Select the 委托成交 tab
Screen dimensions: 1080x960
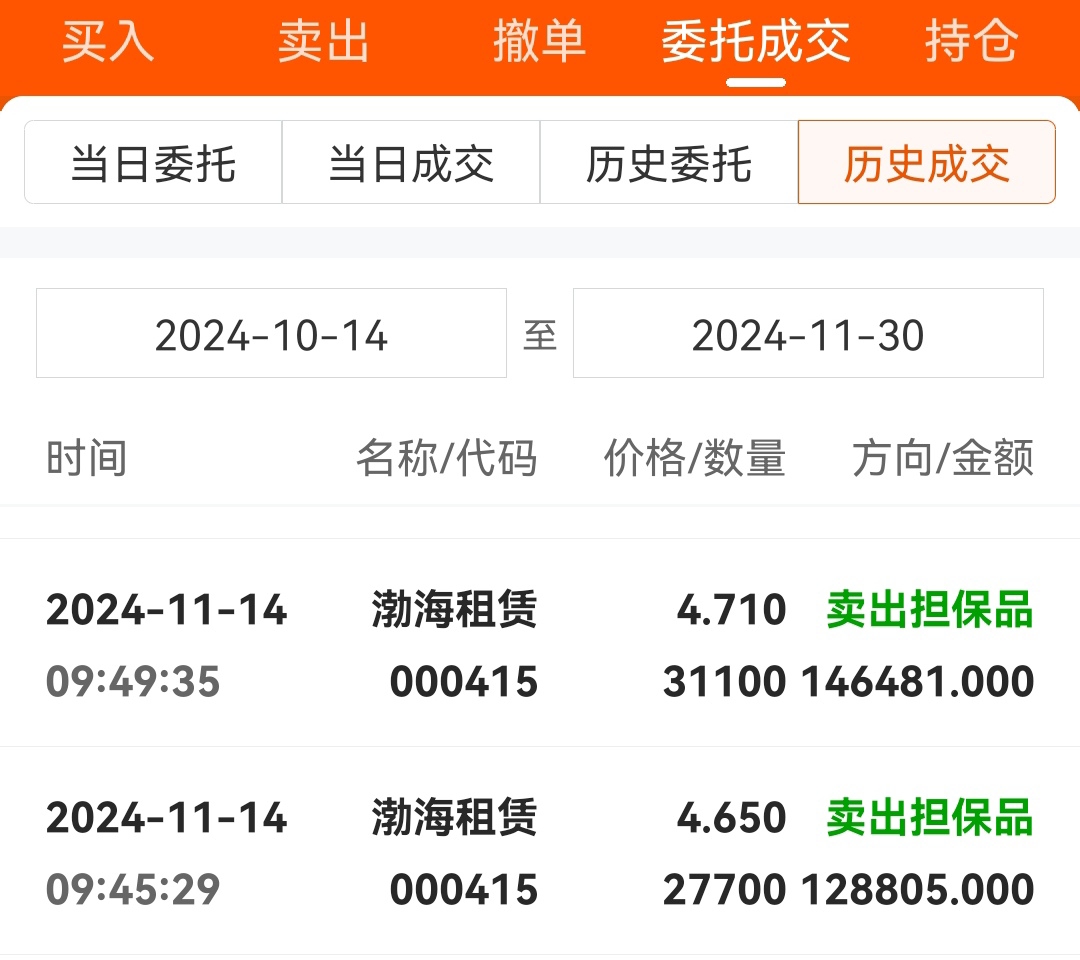[756, 41]
